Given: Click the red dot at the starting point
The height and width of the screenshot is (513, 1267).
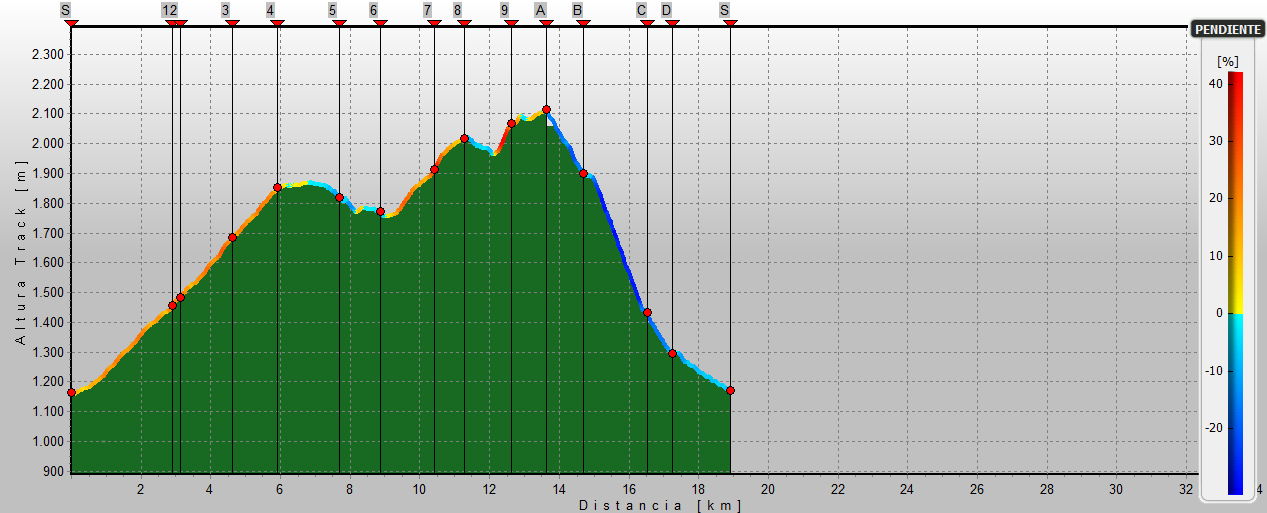Looking at the screenshot, I should (x=71, y=392).
